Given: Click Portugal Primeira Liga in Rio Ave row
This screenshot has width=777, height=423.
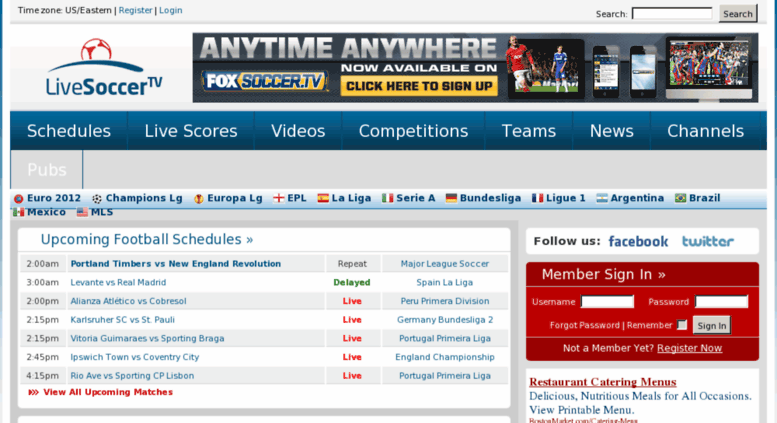Looking at the screenshot, I should click(x=444, y=376).
